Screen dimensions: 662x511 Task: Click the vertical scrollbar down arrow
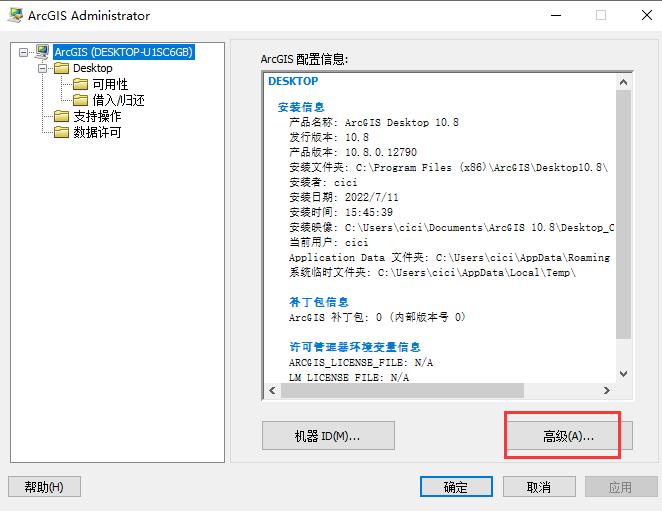(623, 374)
